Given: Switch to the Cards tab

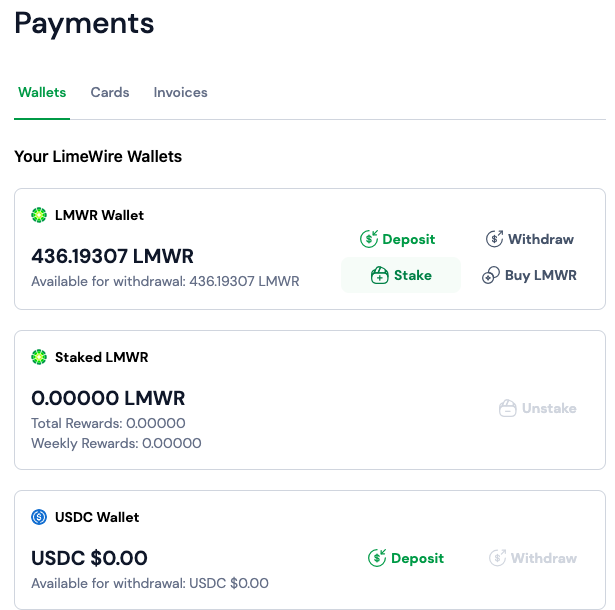Looking at the screenshot, I should click(110, 93).
